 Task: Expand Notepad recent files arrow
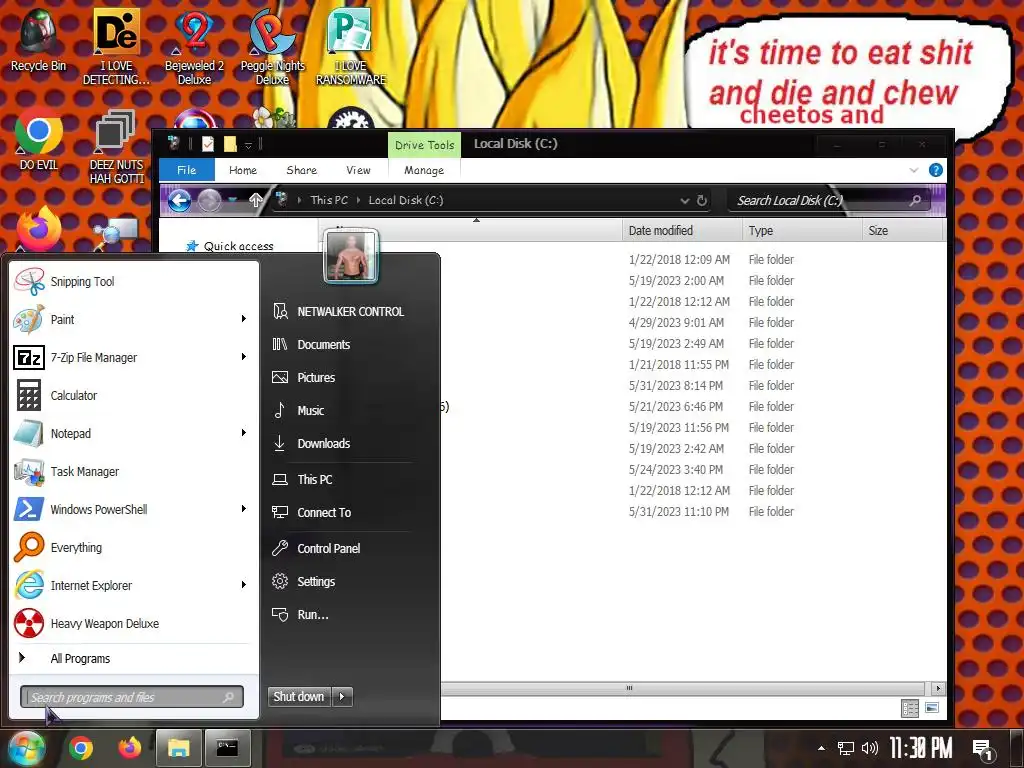click(244, 432)
